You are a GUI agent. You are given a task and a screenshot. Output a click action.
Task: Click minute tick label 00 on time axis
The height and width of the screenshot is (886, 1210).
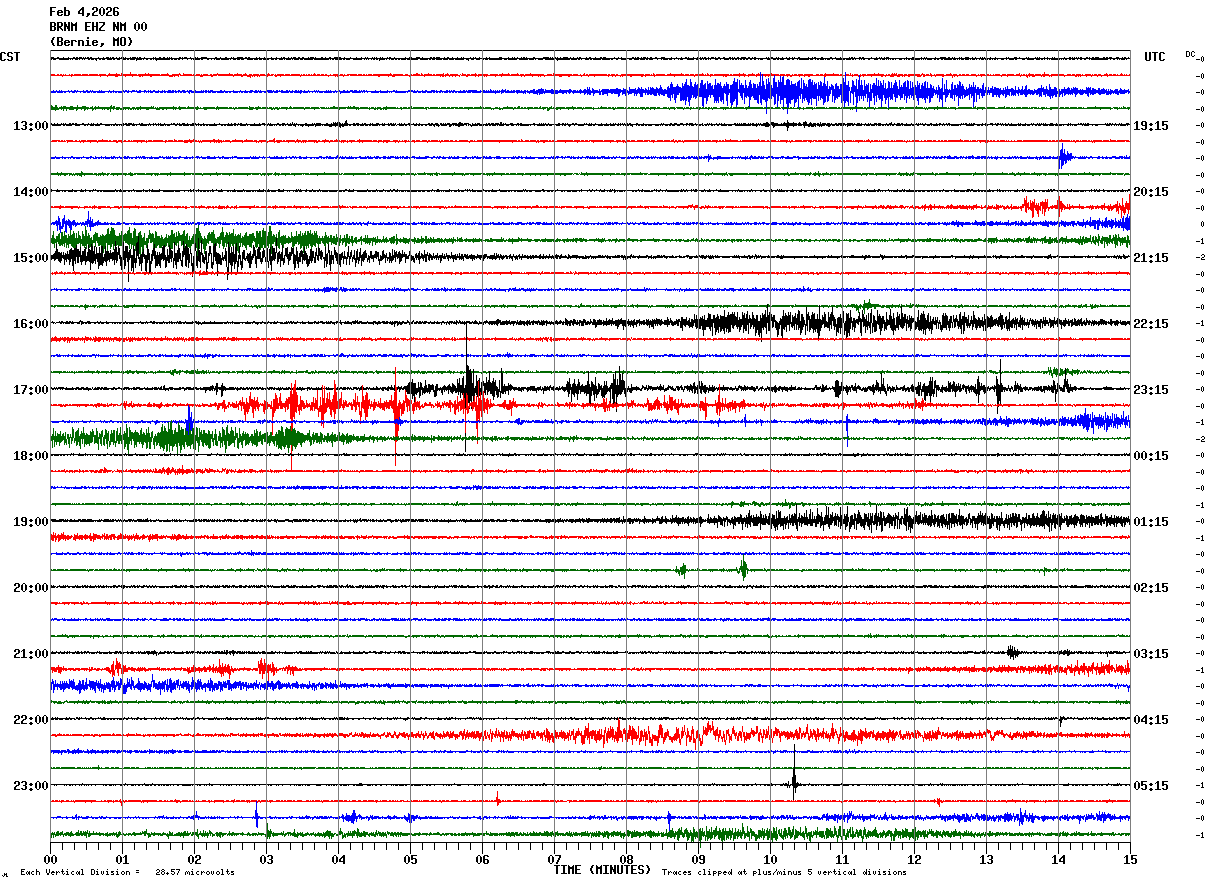click(50, 859)
